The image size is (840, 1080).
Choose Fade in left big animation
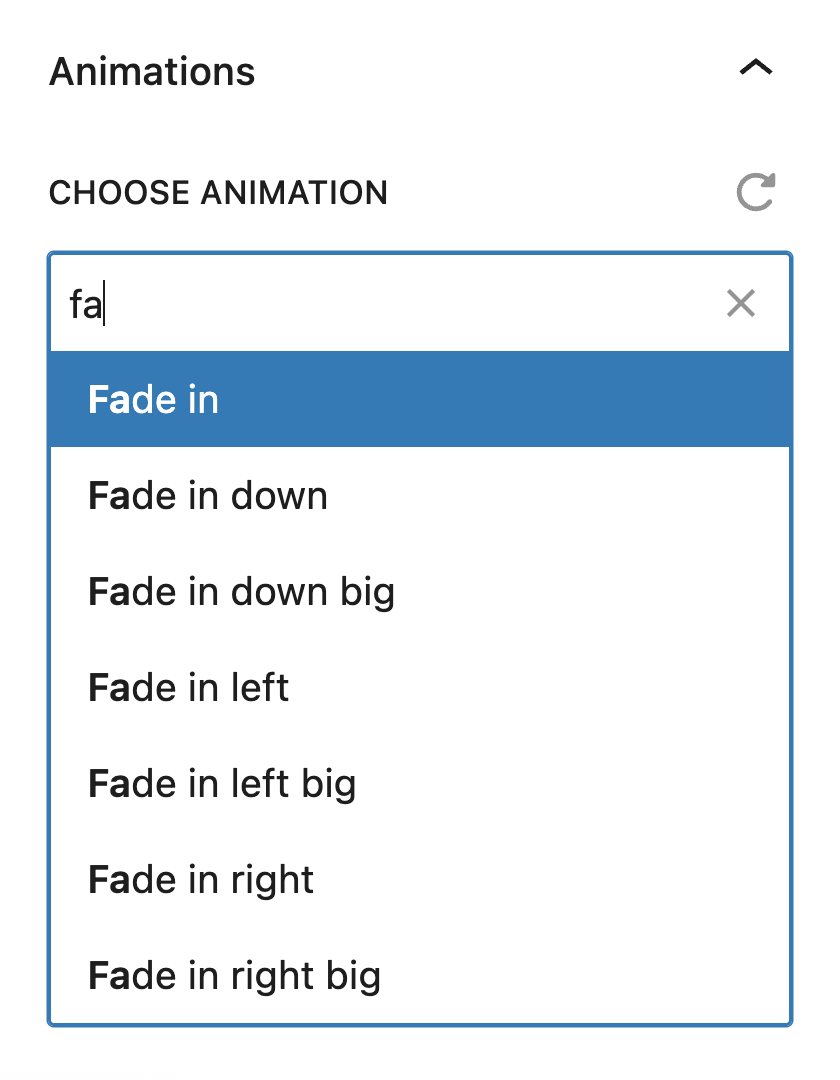[x=420, y=784]
